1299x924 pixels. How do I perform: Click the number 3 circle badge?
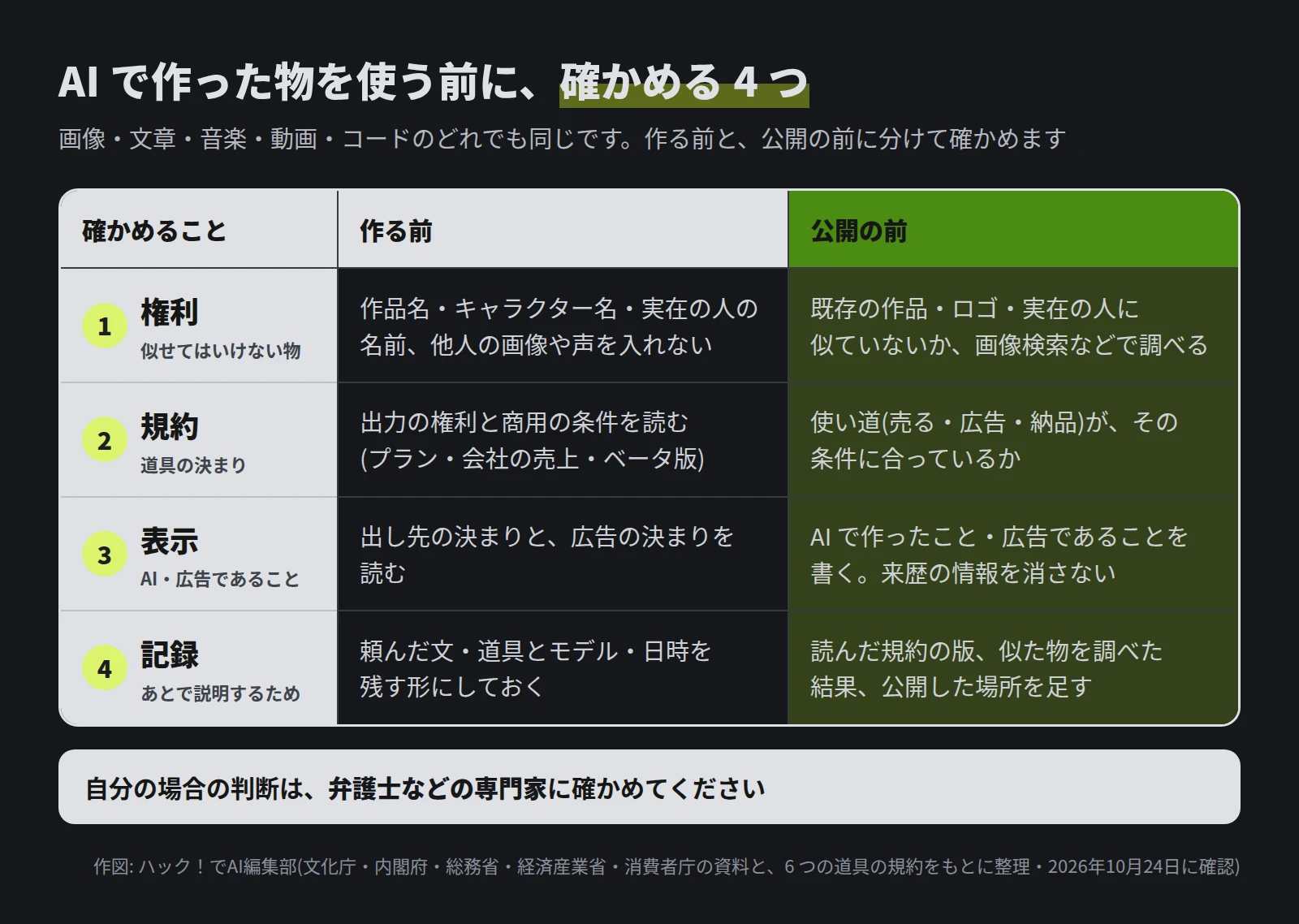[x=105, y=555]
